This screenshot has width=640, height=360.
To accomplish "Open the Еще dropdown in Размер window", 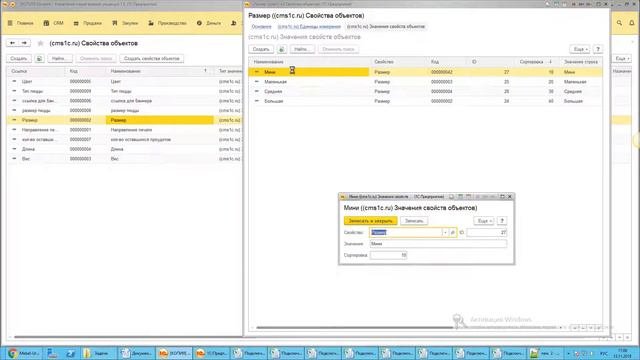I will click(580, 49).
